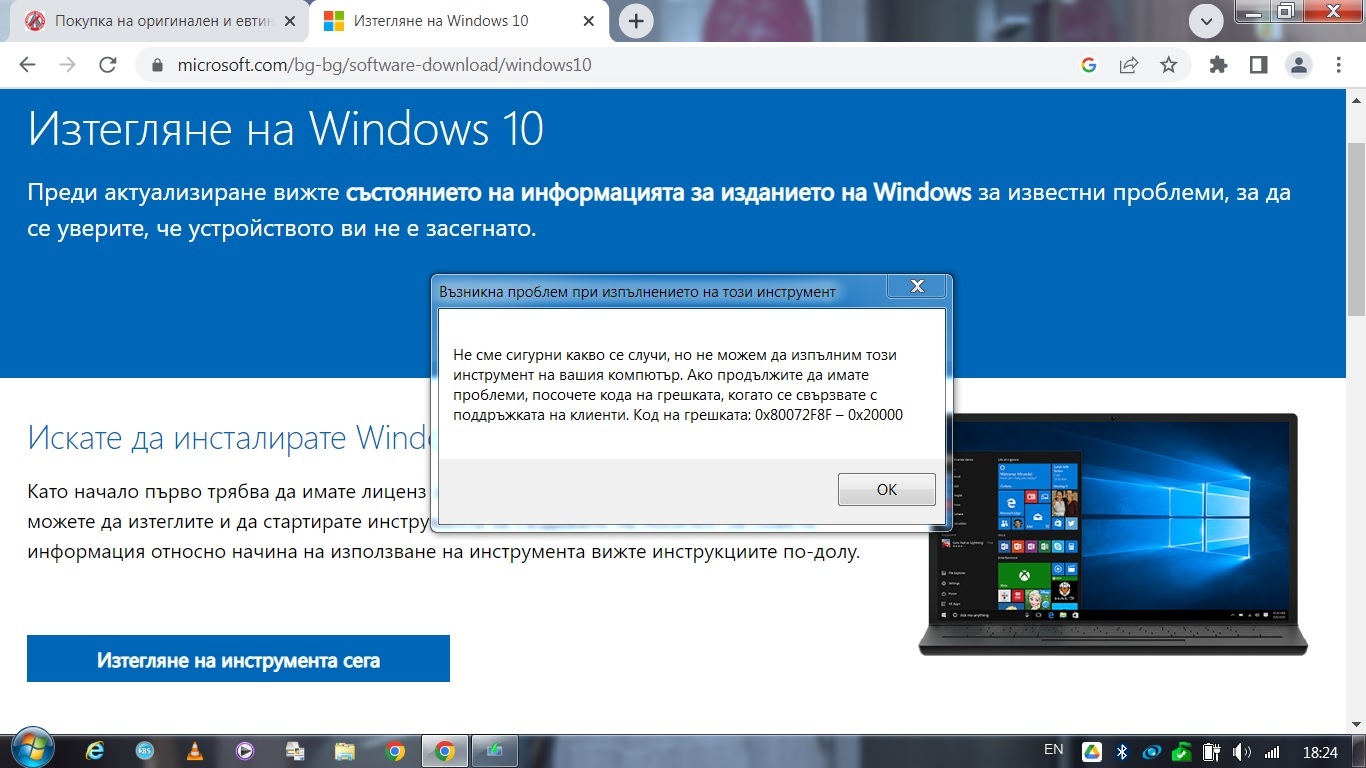Open the Bluetooth tray icon
1366x768 pixels.
1122,752
